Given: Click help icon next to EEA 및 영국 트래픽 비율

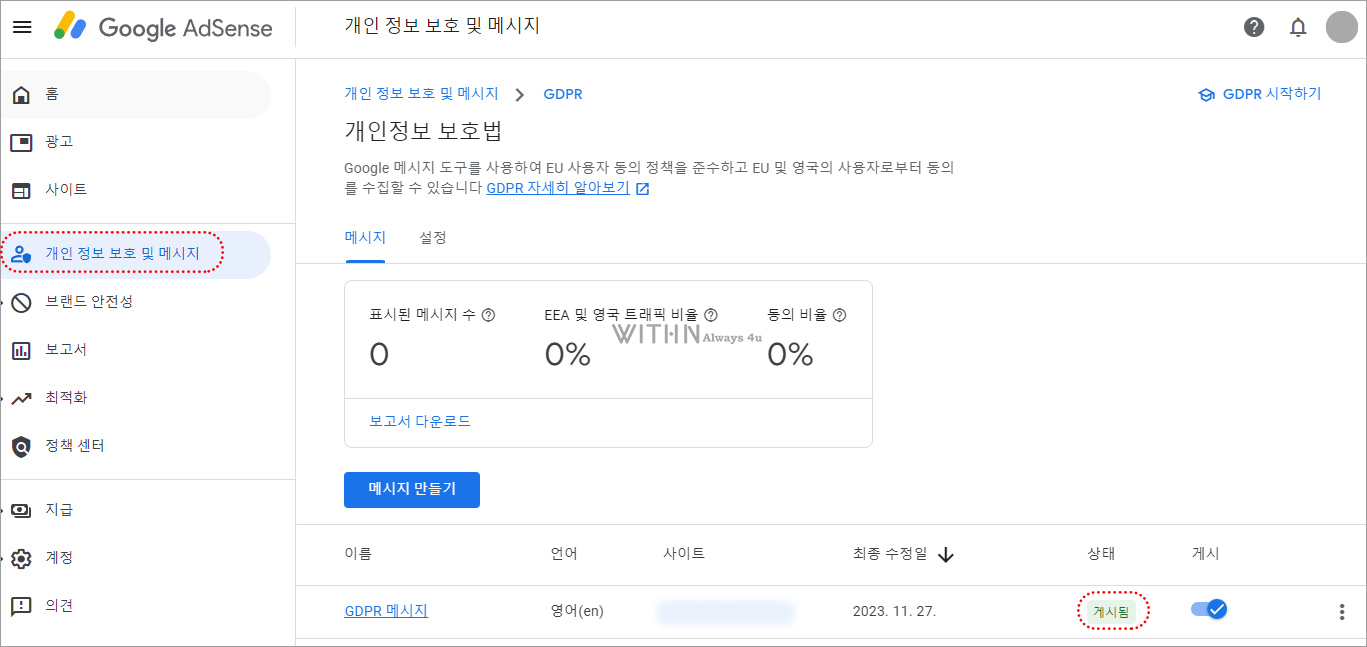Looking at the screenshot, I should (x=711, y=315).
